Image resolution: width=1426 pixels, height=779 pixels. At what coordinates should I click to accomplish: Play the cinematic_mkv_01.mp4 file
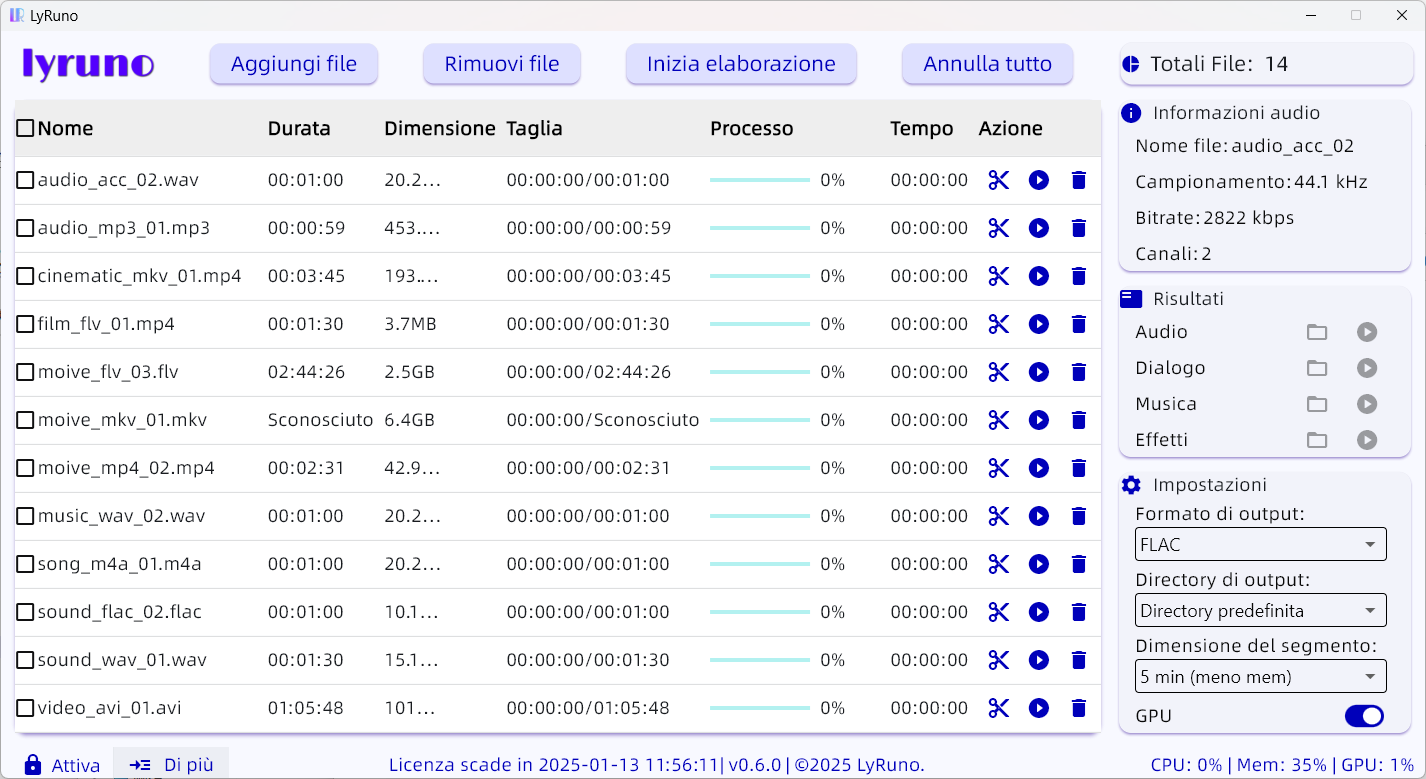[1038, 276]
